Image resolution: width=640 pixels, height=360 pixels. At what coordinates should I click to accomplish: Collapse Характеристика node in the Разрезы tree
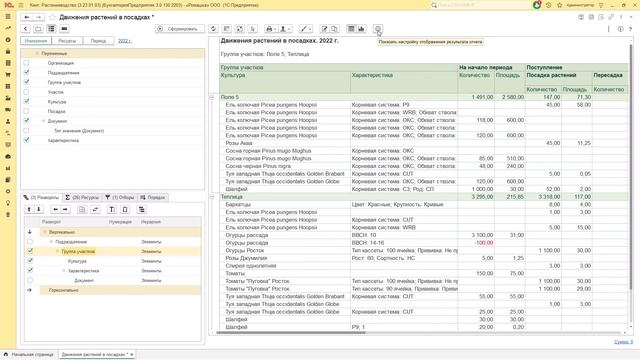(x=64, y=271)
